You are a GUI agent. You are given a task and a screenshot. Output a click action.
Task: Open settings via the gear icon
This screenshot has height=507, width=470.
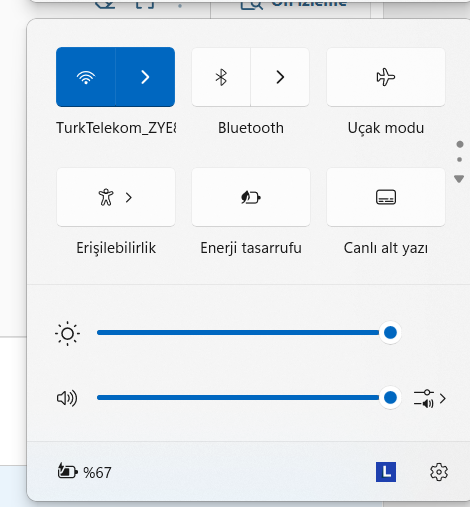tap(439, 472)
